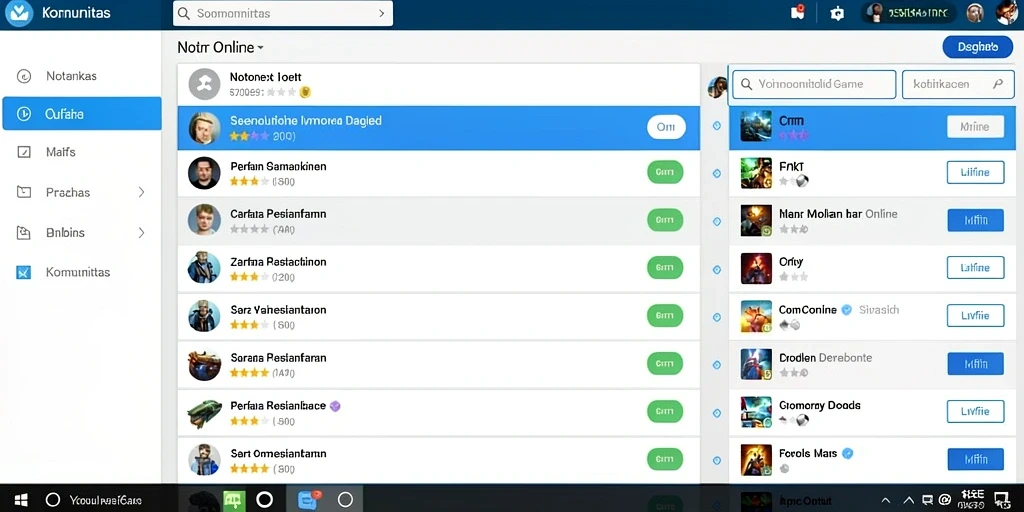The width and height of the screenshot is (1024, 512).
Task: Toggle green button on Zarfna Restactinon row
Action: pos(665,268)
